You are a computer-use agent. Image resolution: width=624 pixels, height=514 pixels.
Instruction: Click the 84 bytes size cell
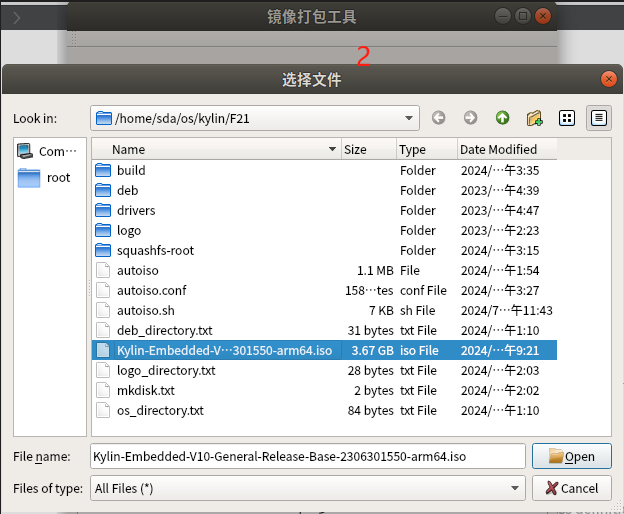tap(370, 410)
